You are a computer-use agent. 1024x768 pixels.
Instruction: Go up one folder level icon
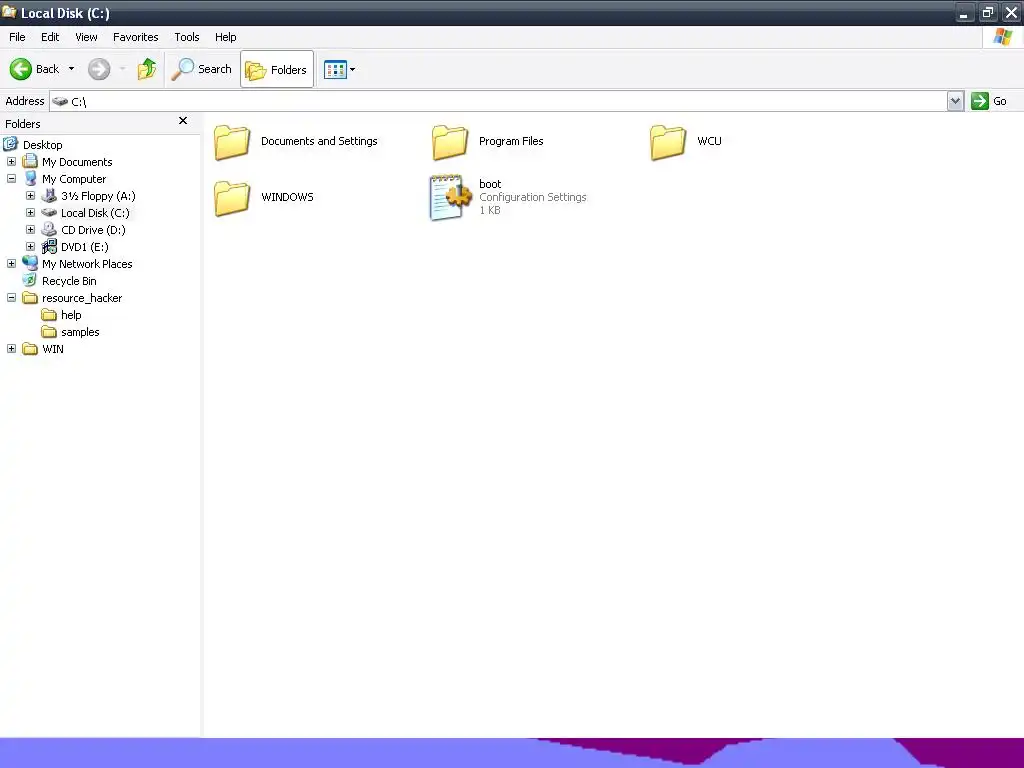[x=147, y=69]
